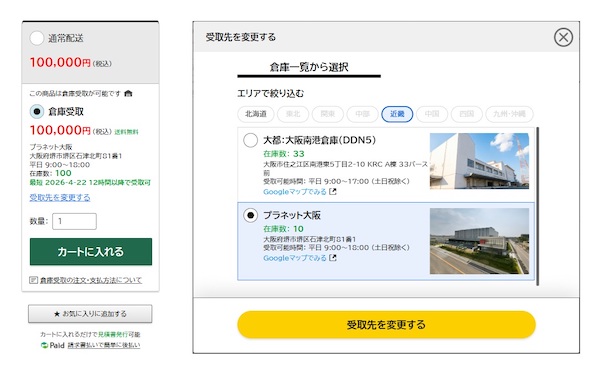Click 送料無料 label
600x377 pixels.
[126, 132]
